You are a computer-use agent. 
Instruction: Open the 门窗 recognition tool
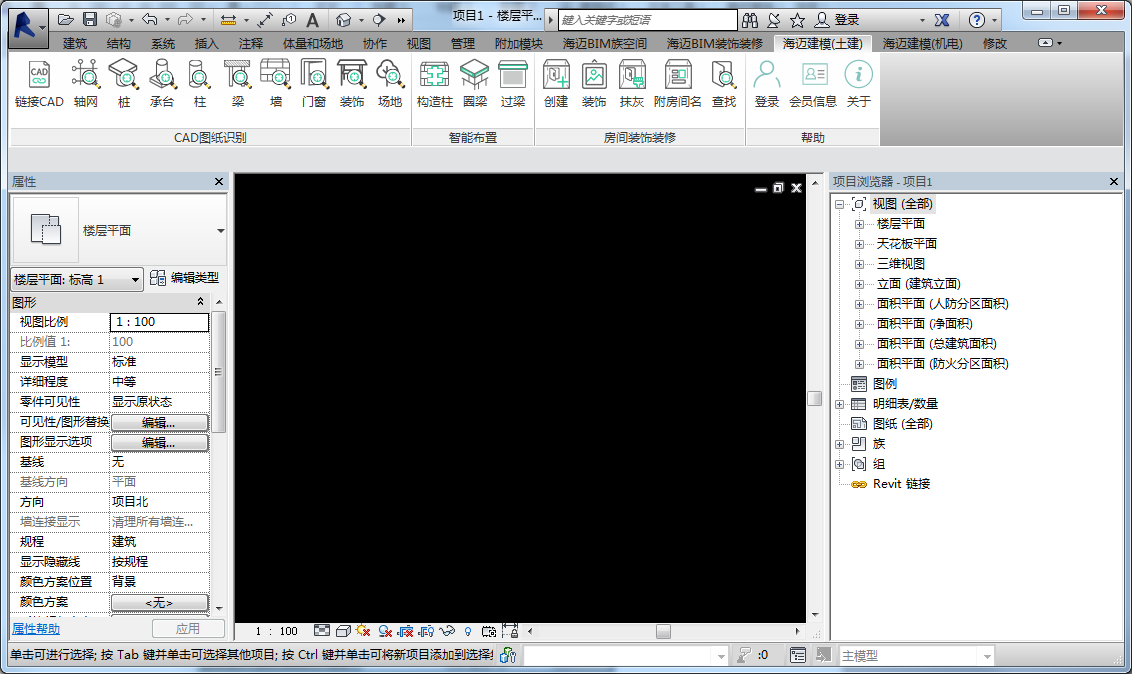[x=314, y=84]
